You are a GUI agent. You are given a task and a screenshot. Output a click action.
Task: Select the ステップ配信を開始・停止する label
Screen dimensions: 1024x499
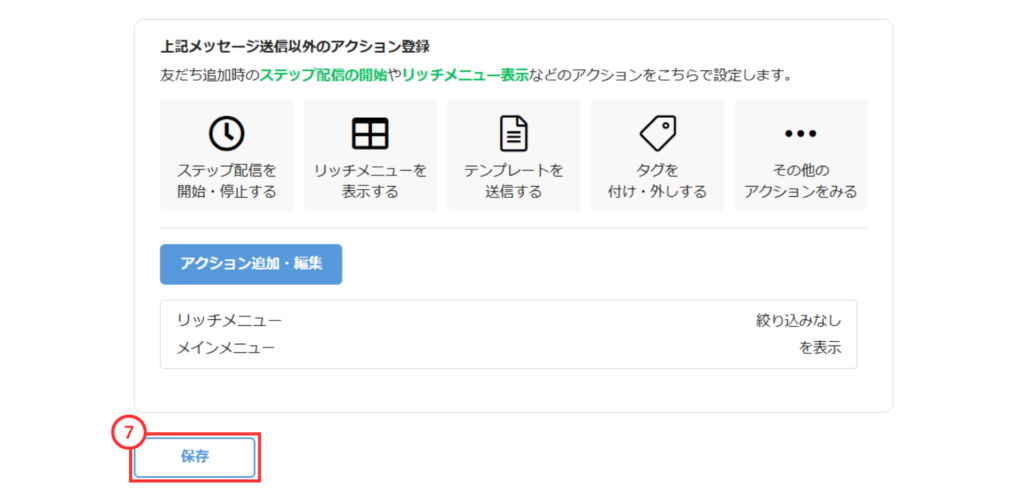226,181
